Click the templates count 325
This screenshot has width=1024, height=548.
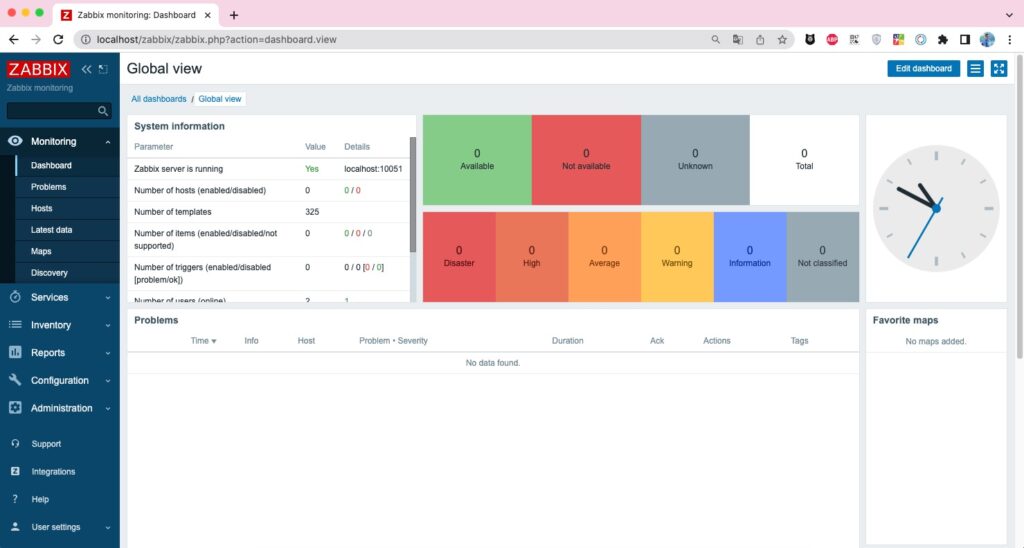click(x=312, y=212)
